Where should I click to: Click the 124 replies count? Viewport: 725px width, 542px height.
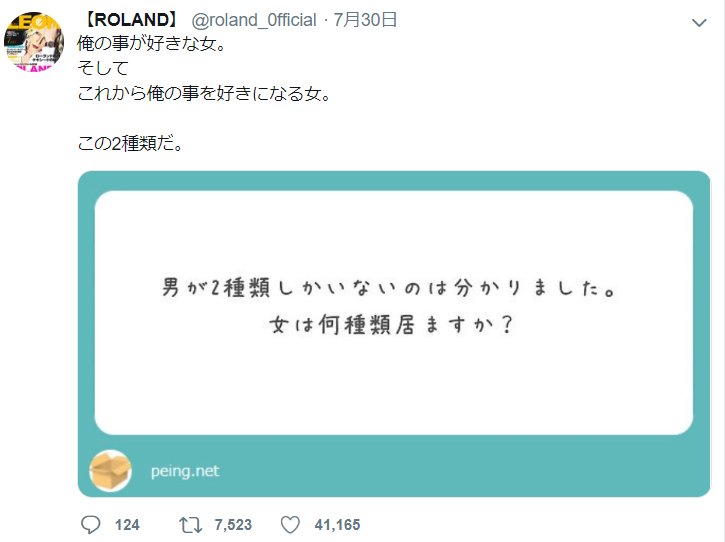(x=127, y=525)
